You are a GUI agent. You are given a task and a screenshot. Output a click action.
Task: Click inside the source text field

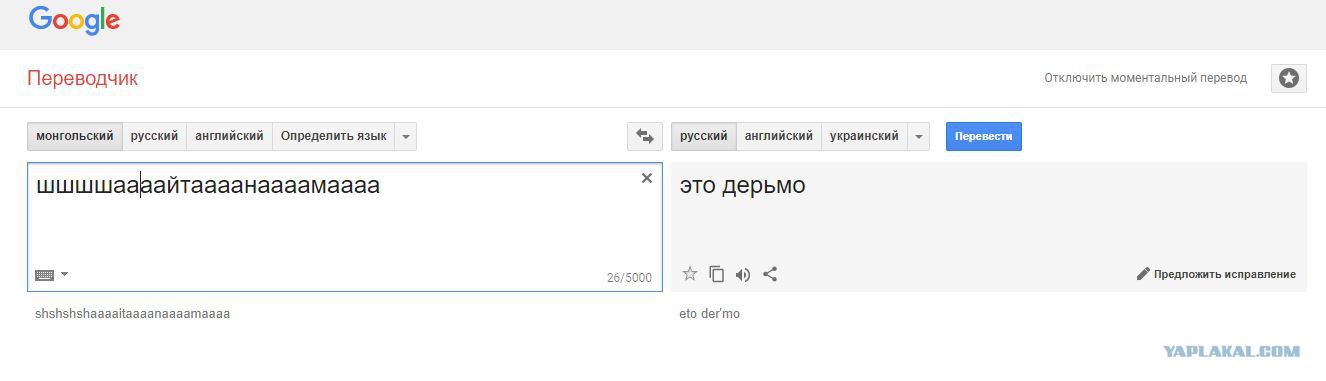point(345,227)
